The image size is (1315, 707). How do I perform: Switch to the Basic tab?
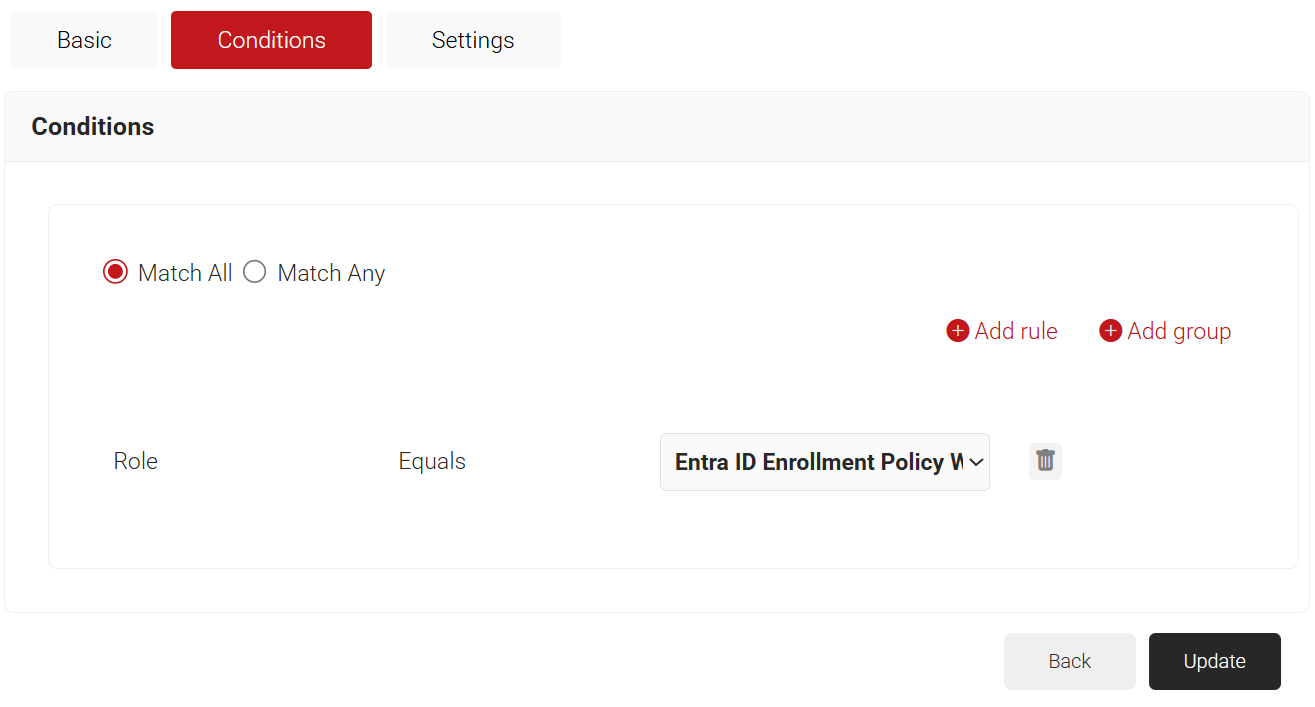coord(84,40)
